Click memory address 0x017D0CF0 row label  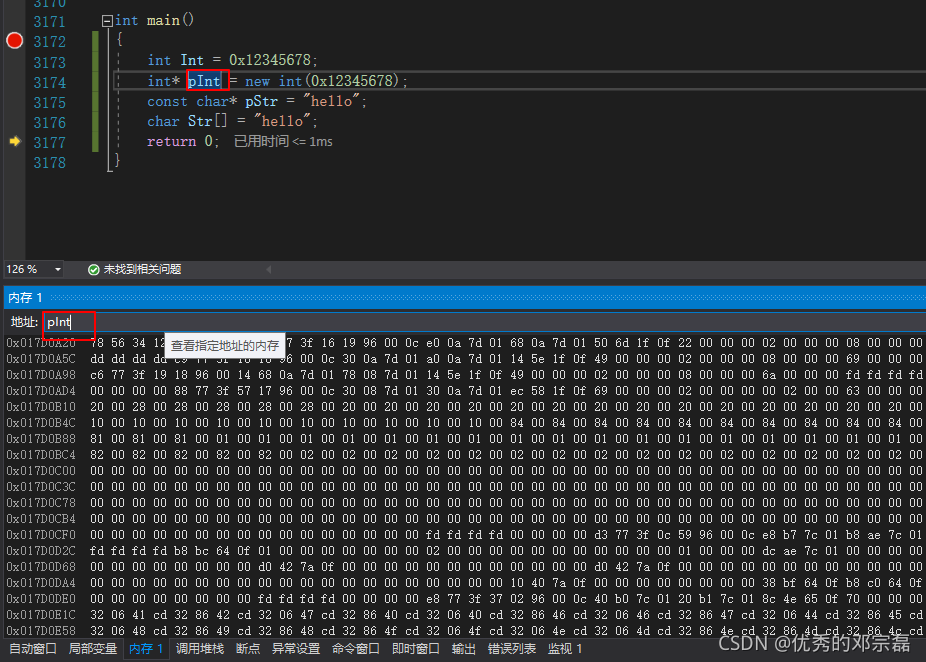(x=41, y=534)
